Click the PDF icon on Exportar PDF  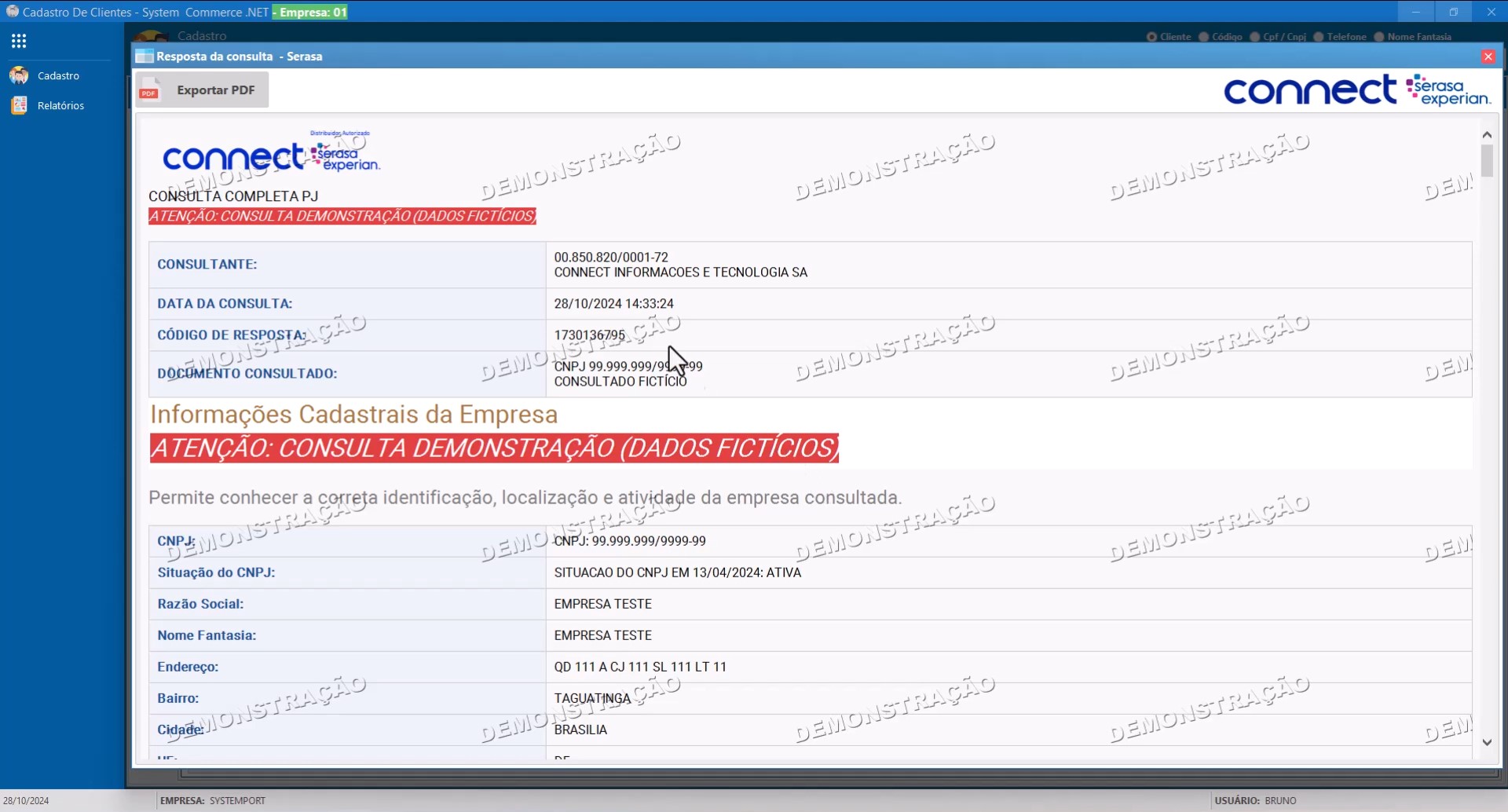pos(149,90)
